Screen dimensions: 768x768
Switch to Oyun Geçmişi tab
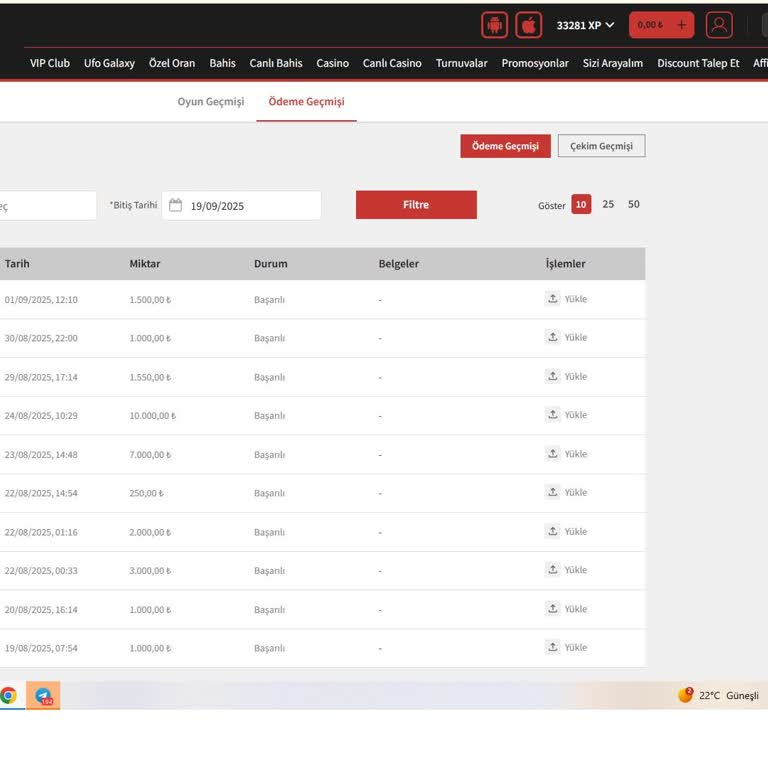tap(211, 102)
